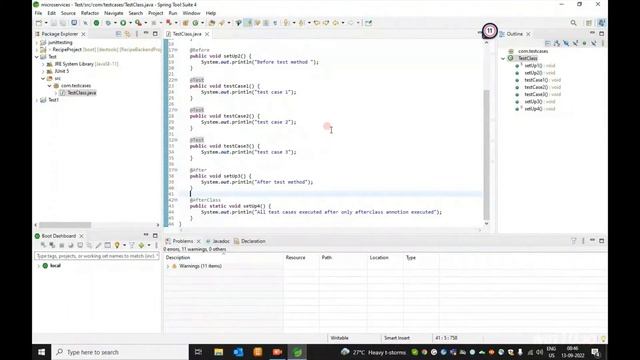The height and width of the screenshot is (360, 640).
Task: Click the Collapse All icon in Package Explorer
Action: (118, 34)
